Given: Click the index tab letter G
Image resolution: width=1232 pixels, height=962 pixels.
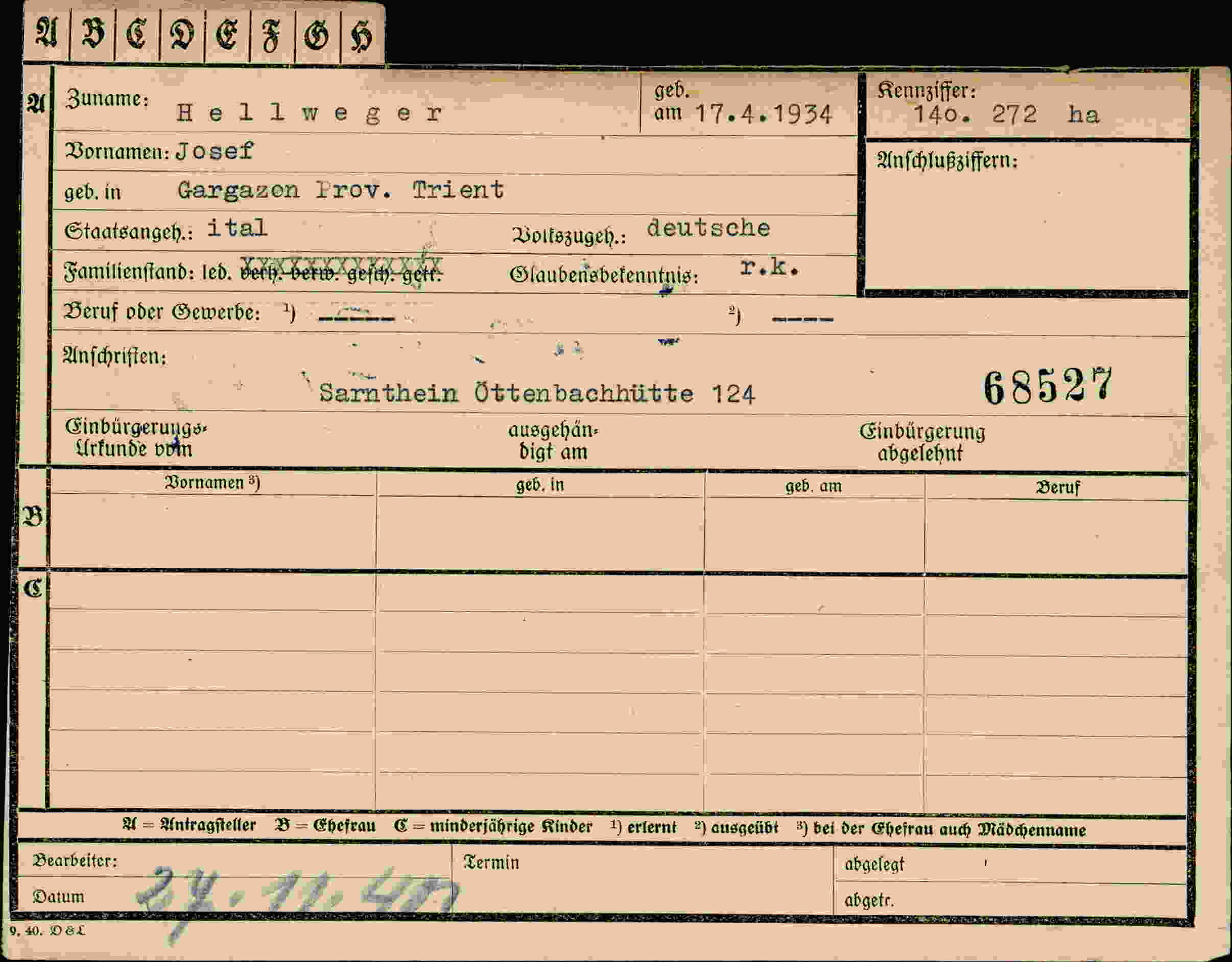Looking at the screenshot, I should tap(317, 35).
